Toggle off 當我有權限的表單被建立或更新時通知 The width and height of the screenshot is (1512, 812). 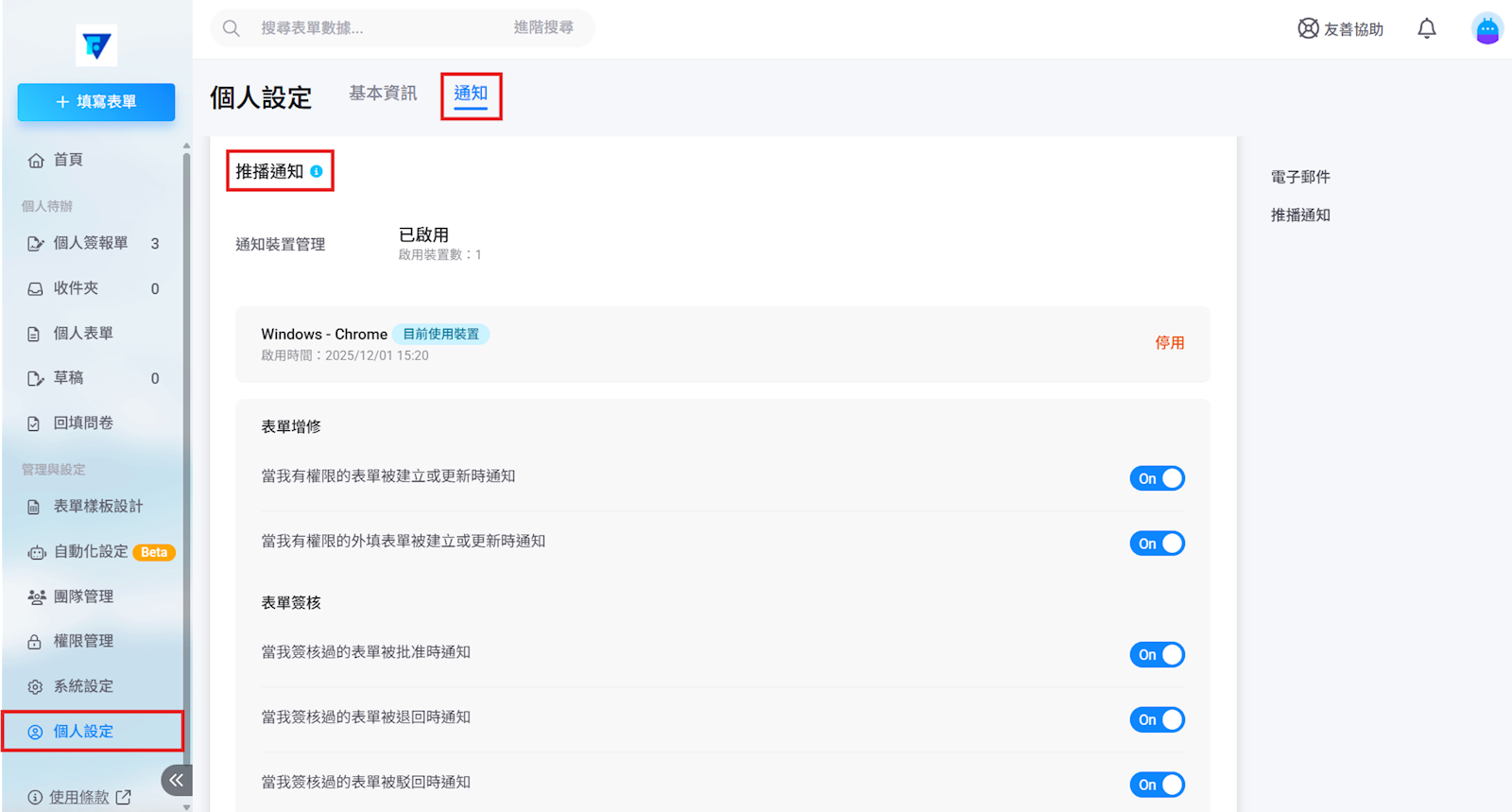(x=1157, y=478)
